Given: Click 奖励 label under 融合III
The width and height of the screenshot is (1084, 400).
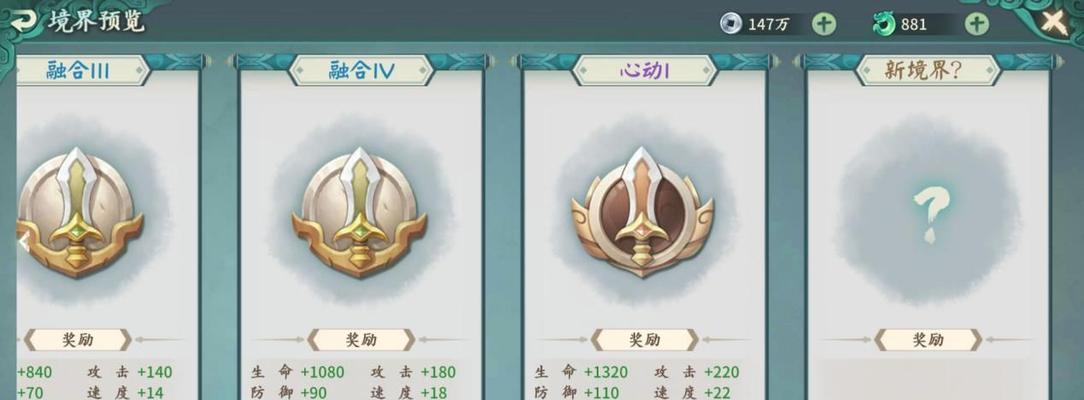Looking at the screenshot, I should tap(77, 339).
